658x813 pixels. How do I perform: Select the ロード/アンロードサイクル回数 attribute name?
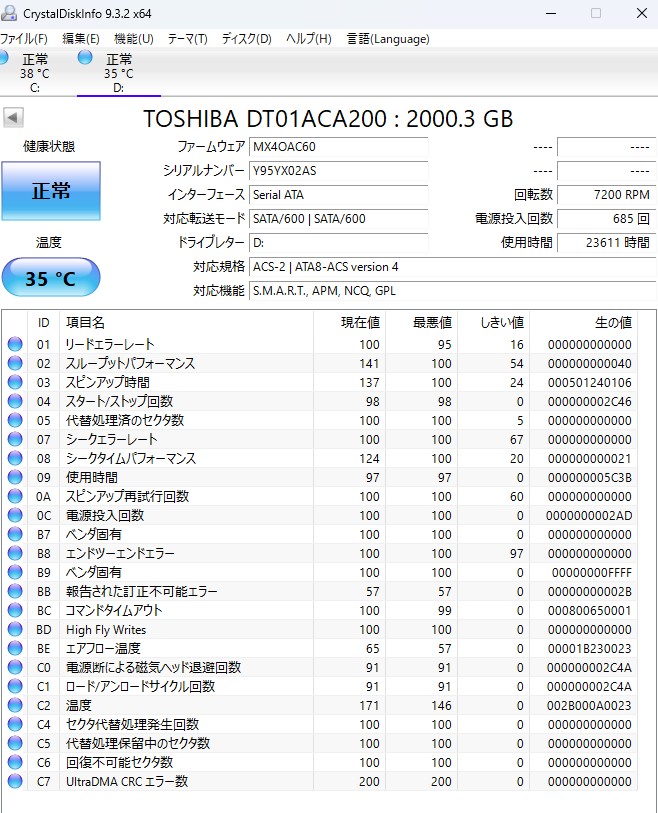coord(140,686)
